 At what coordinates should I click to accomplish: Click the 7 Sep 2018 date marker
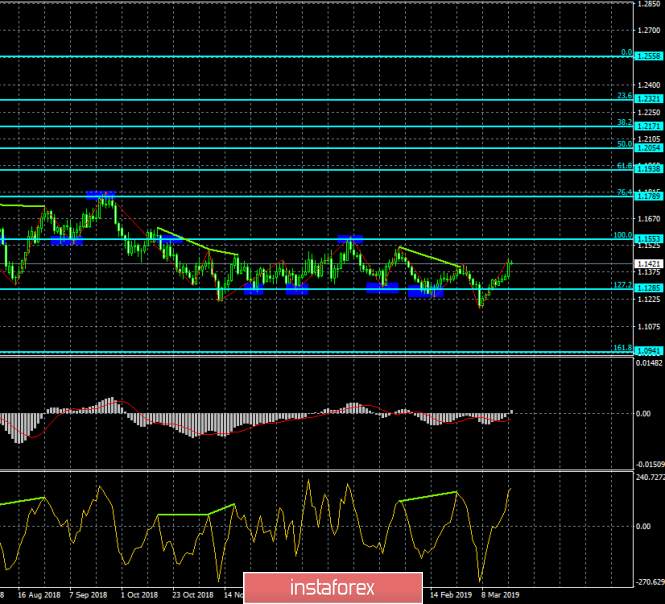click(x=88, y=595)
